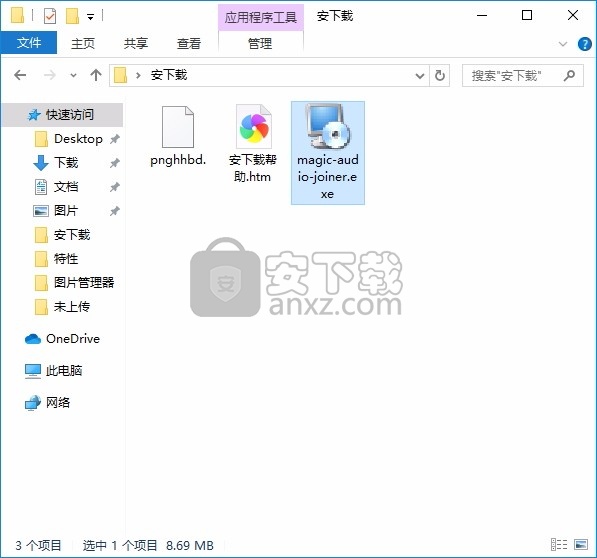The height and width of the screenshot is (558, 597).
Task: Click the pin icon next to 下载
Action: [115, 163]
